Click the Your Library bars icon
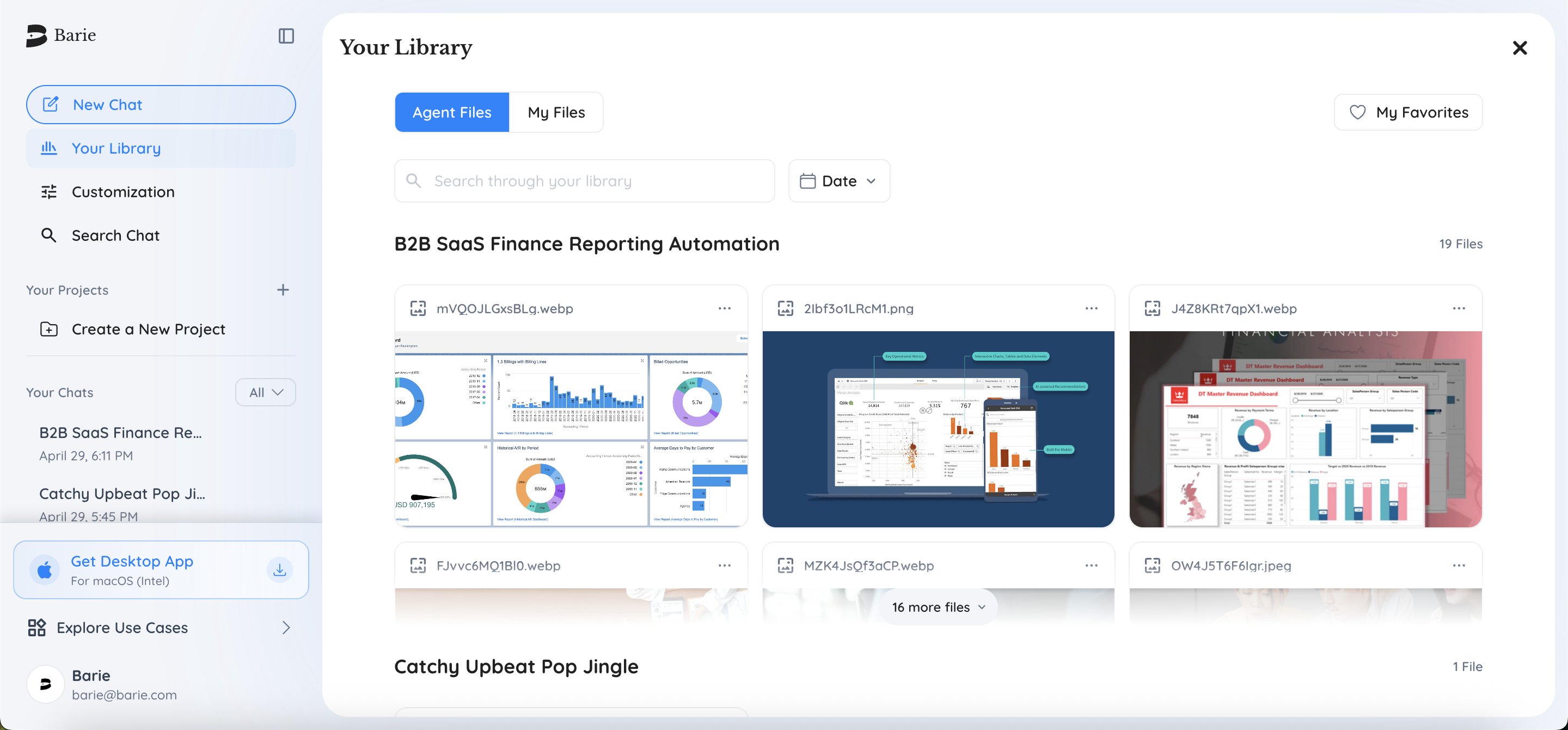The image size is (1568, 730). (x=48, y=148)
